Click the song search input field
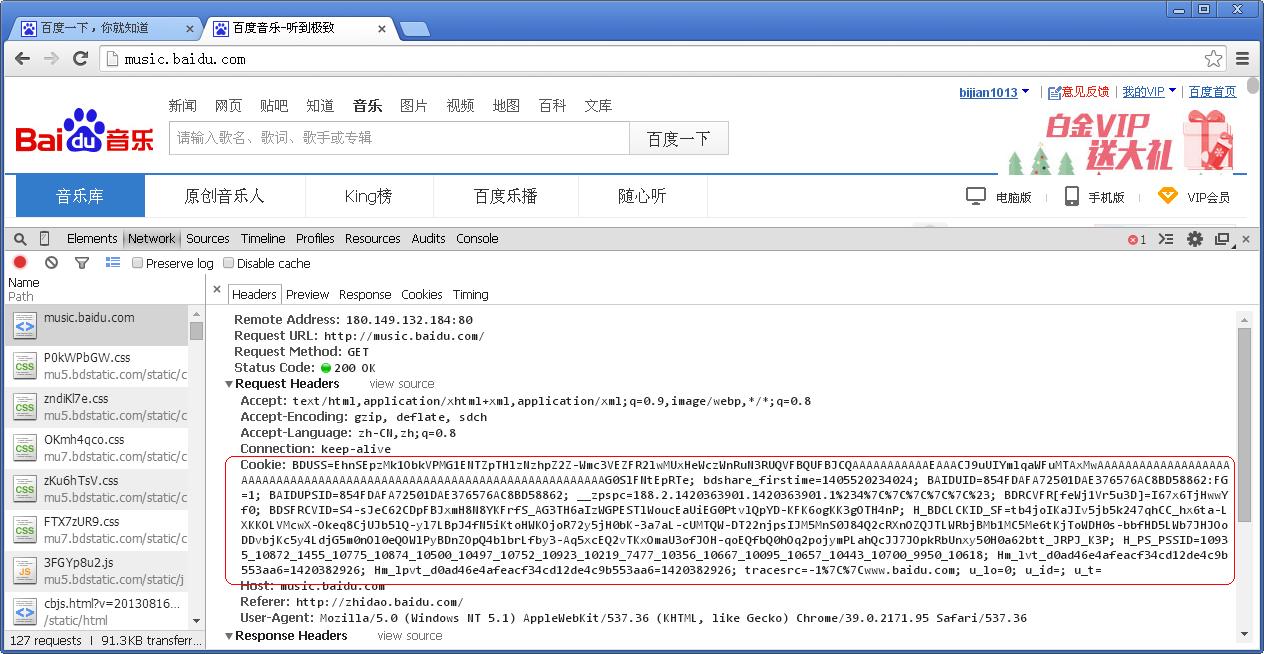This screenshot has height=654, width=1264. click(x=399, y=138)
